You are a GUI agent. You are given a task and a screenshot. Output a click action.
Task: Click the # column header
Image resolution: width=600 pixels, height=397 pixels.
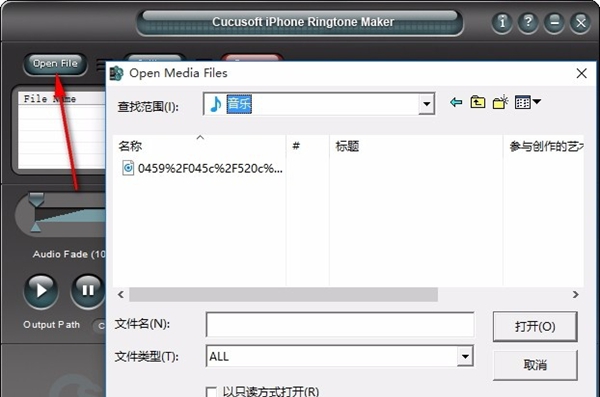click(x=308, y=146)
